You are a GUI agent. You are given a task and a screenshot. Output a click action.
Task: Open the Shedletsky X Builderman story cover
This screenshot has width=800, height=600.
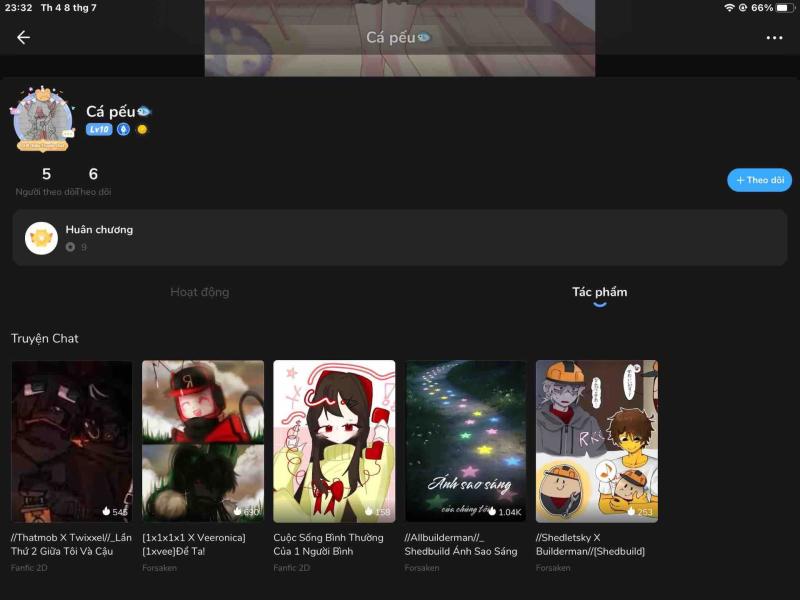597,441
